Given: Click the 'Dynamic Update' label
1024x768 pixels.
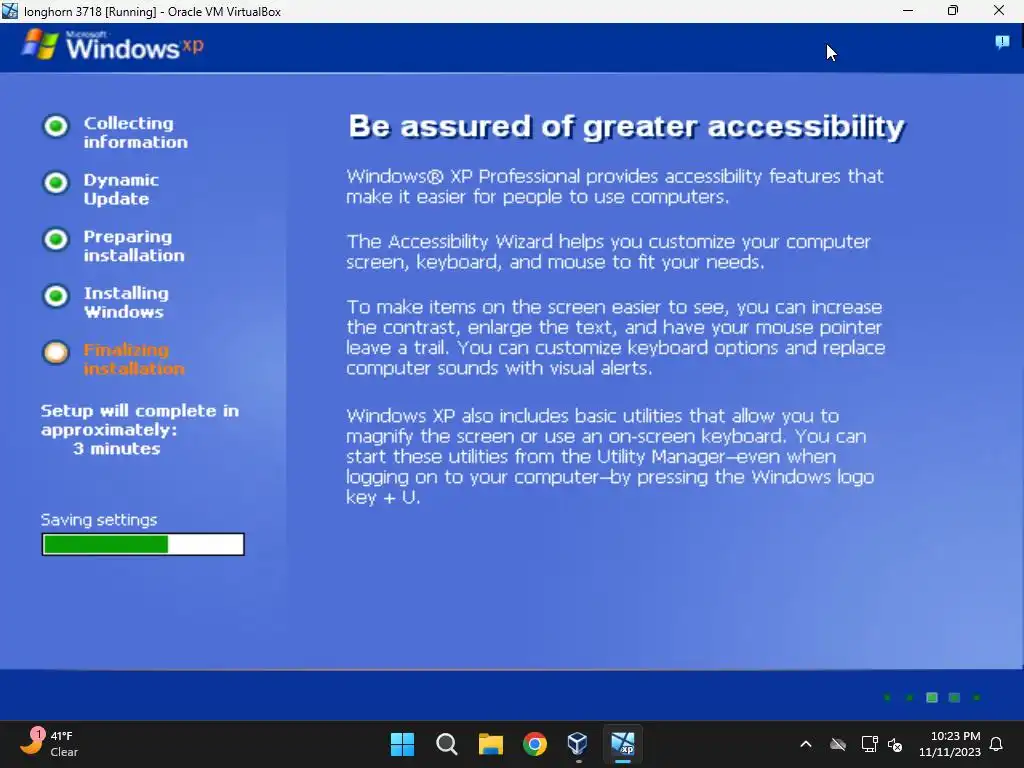Looking at the screenshot, I should tap(121, 189).
